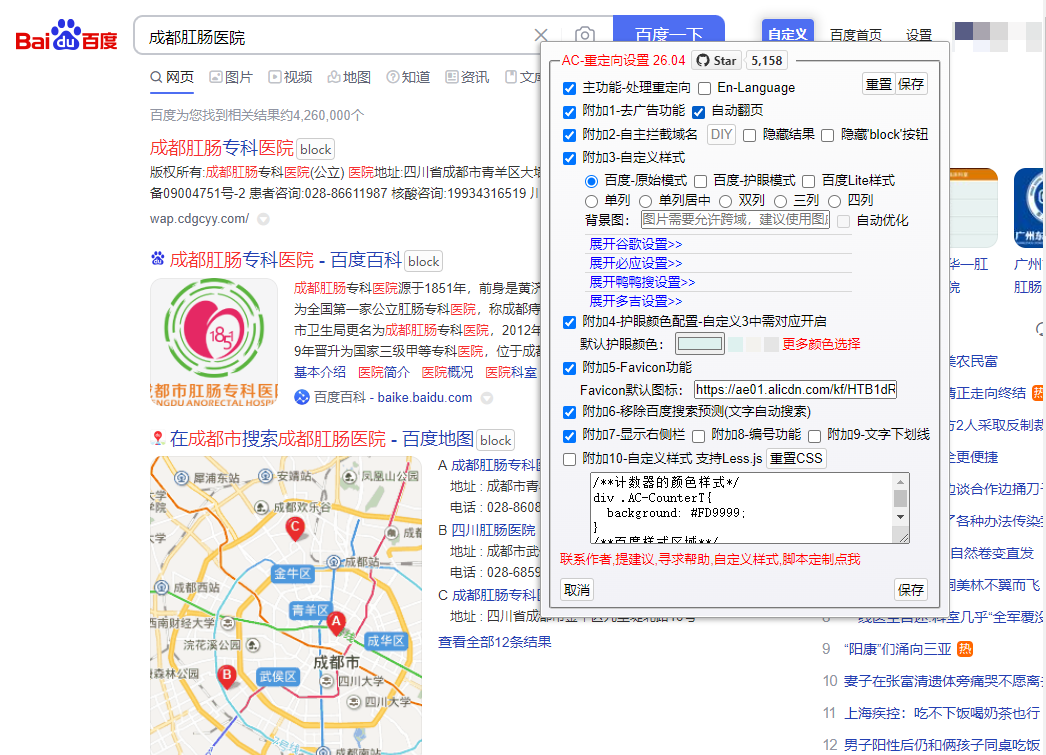Click 更多颜色选择 link
Viewport: 1046px width, 755px height.
pos(821,344)
